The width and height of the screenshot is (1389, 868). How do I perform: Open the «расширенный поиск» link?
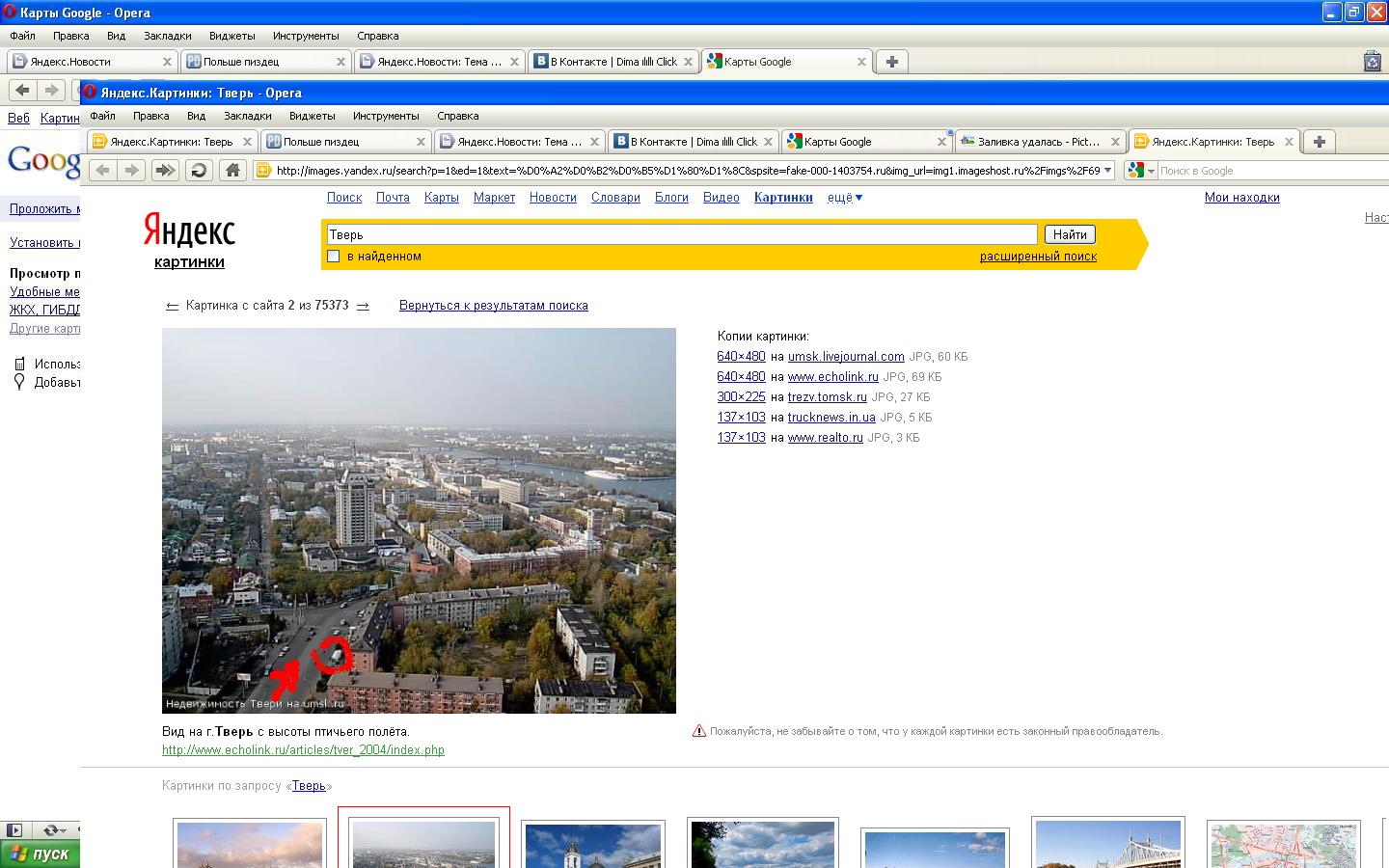pyautogui.click(x=1038, y=257)
